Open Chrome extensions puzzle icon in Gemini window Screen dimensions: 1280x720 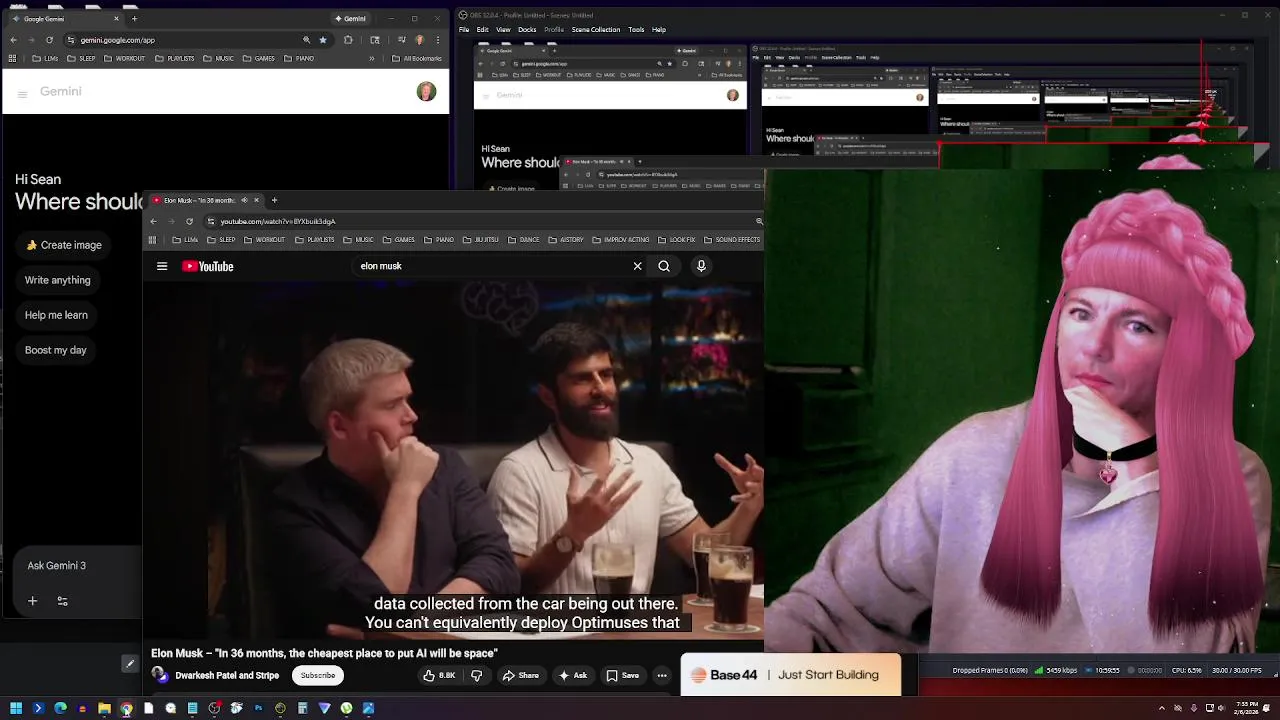click(348, 40)
